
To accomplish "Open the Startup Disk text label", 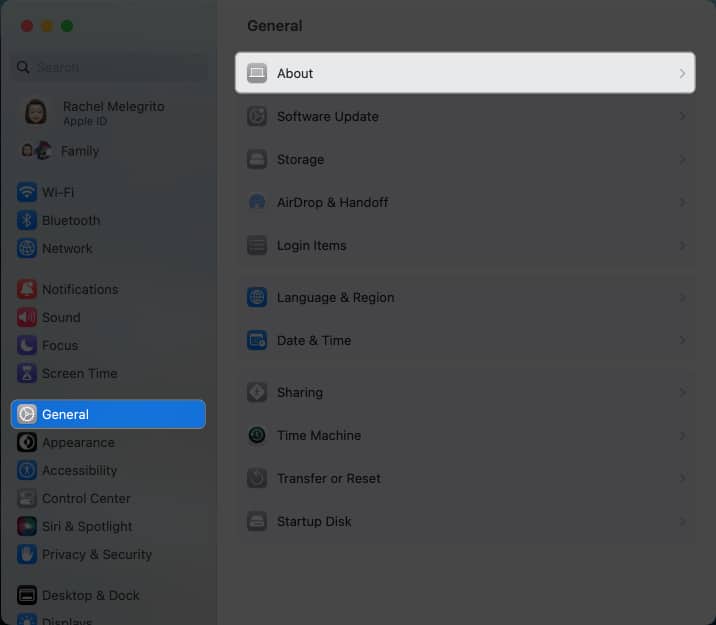I will 314,521.
